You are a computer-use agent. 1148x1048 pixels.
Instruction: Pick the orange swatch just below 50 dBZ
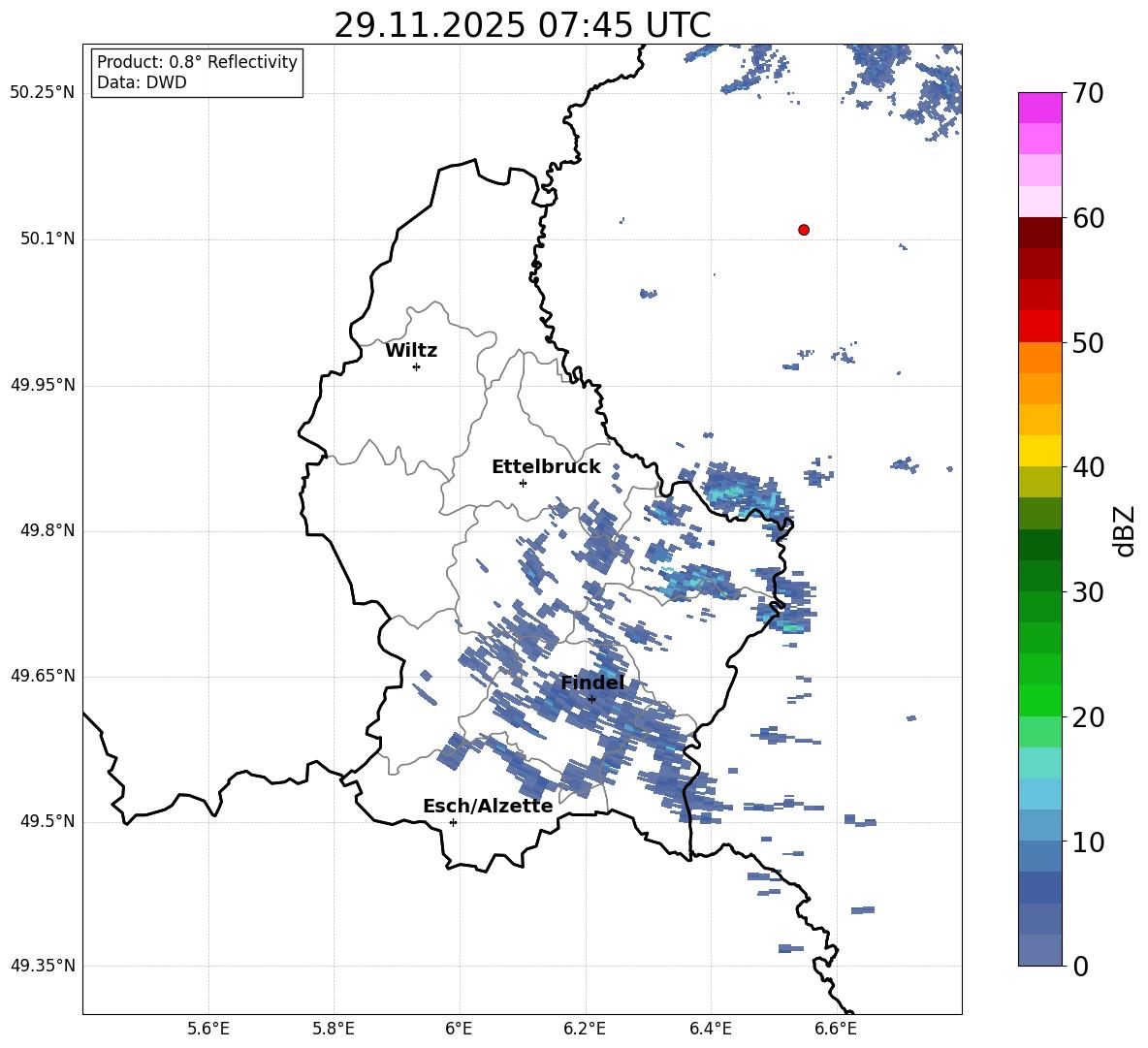pos(1039,358)
